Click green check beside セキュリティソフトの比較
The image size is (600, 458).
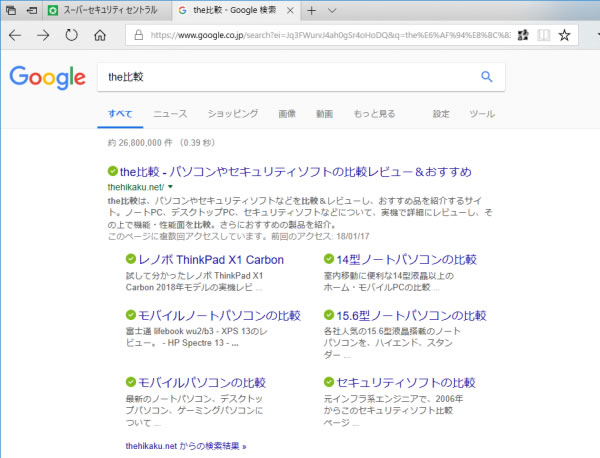click(x=329, y=382)
